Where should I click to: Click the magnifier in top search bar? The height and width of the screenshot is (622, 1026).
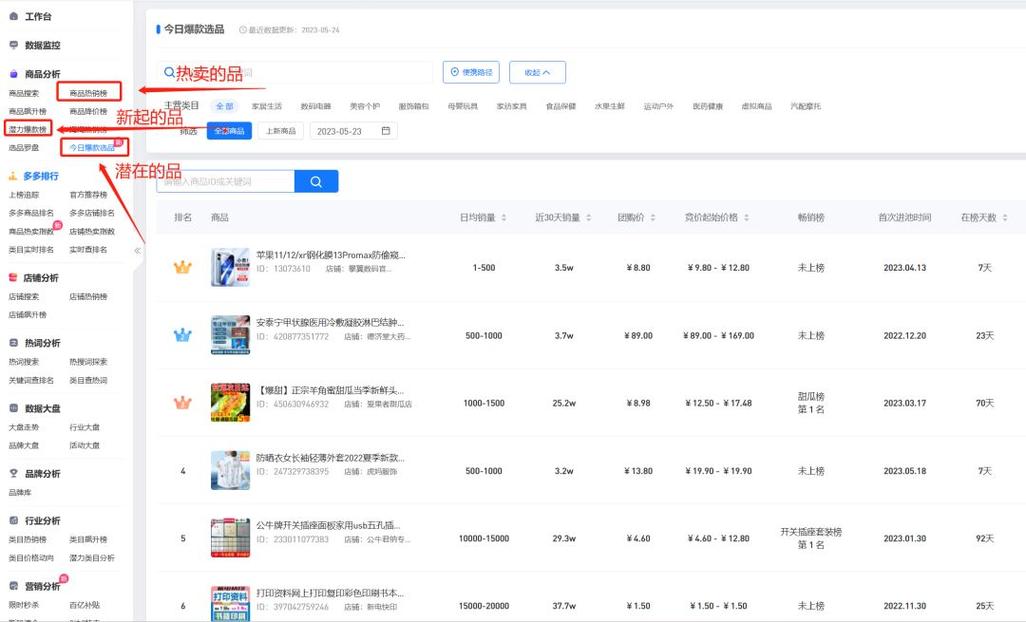tap(169, 73)
